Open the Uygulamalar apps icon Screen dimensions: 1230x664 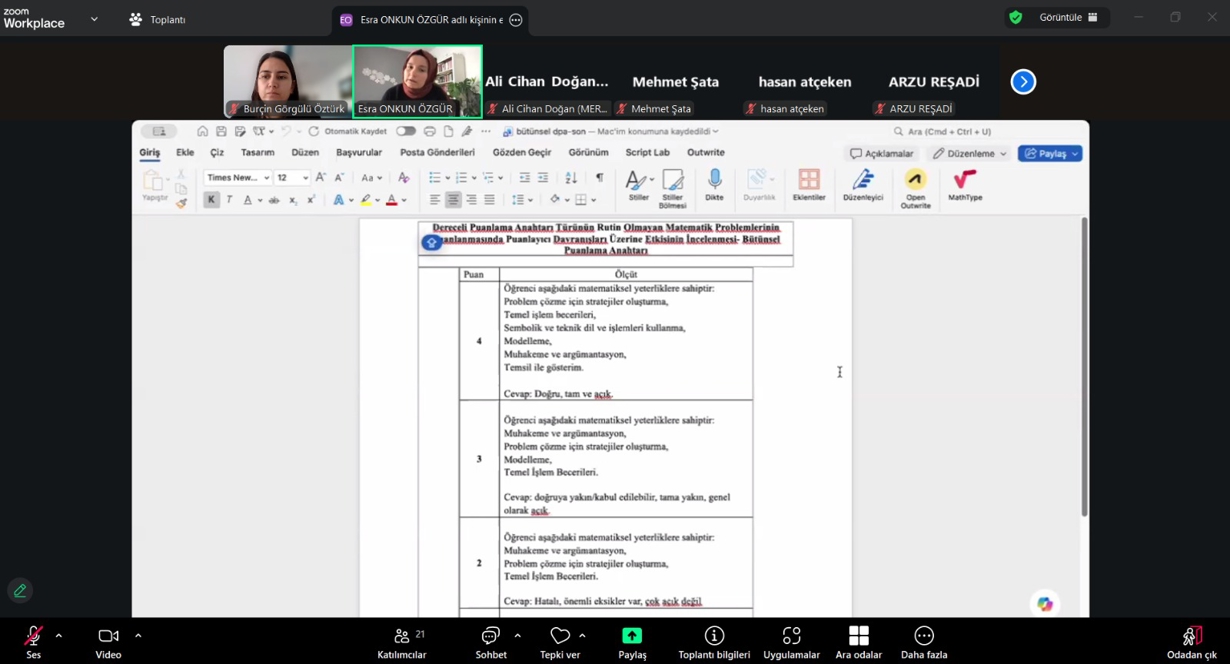point(791,636)
